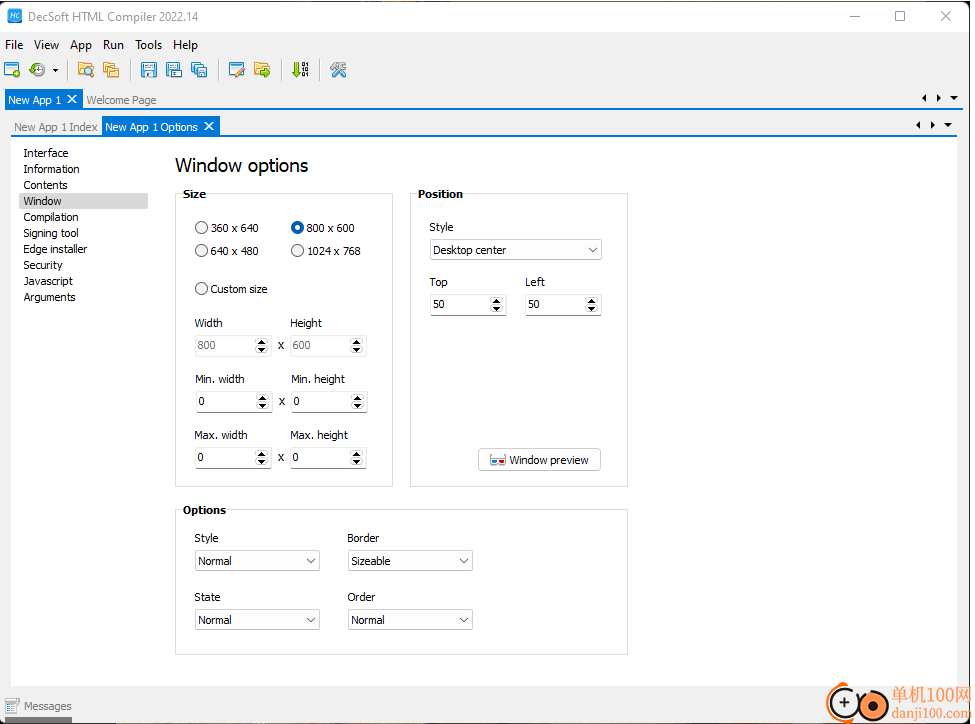Click the glasses icon on Window preview
Screen dimensions: 975x724
497,460
